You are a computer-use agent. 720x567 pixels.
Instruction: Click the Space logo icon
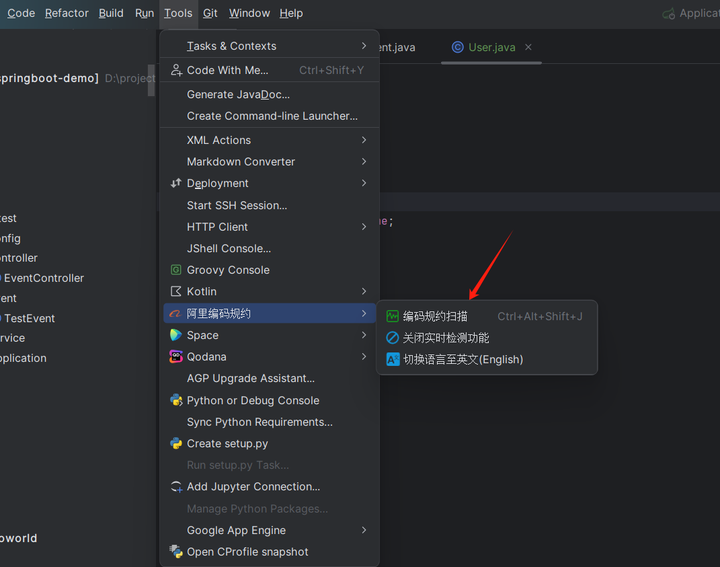pyautogui.click(x=176, y=335)
